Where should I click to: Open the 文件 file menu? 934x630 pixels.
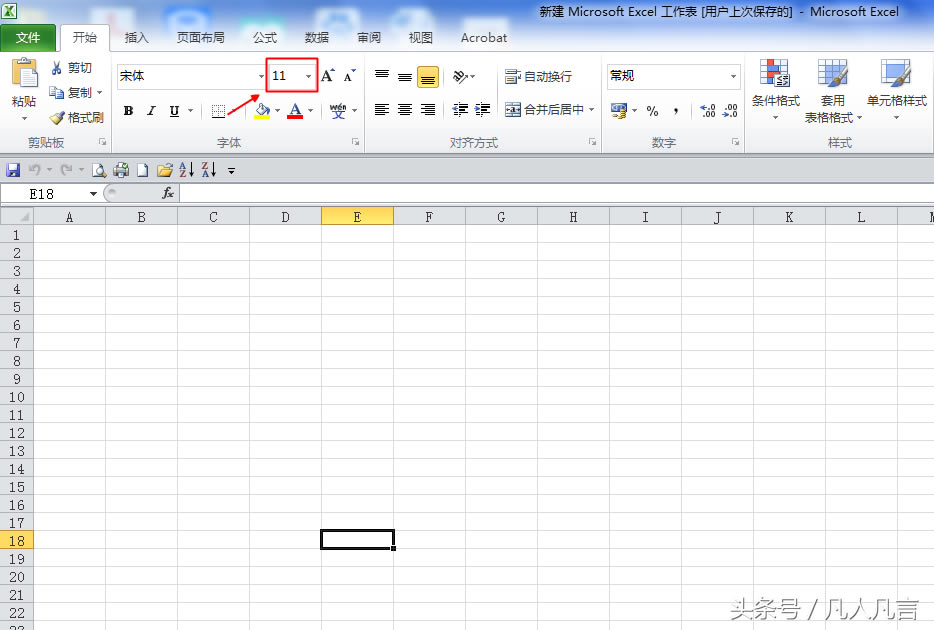click(28, 38)
